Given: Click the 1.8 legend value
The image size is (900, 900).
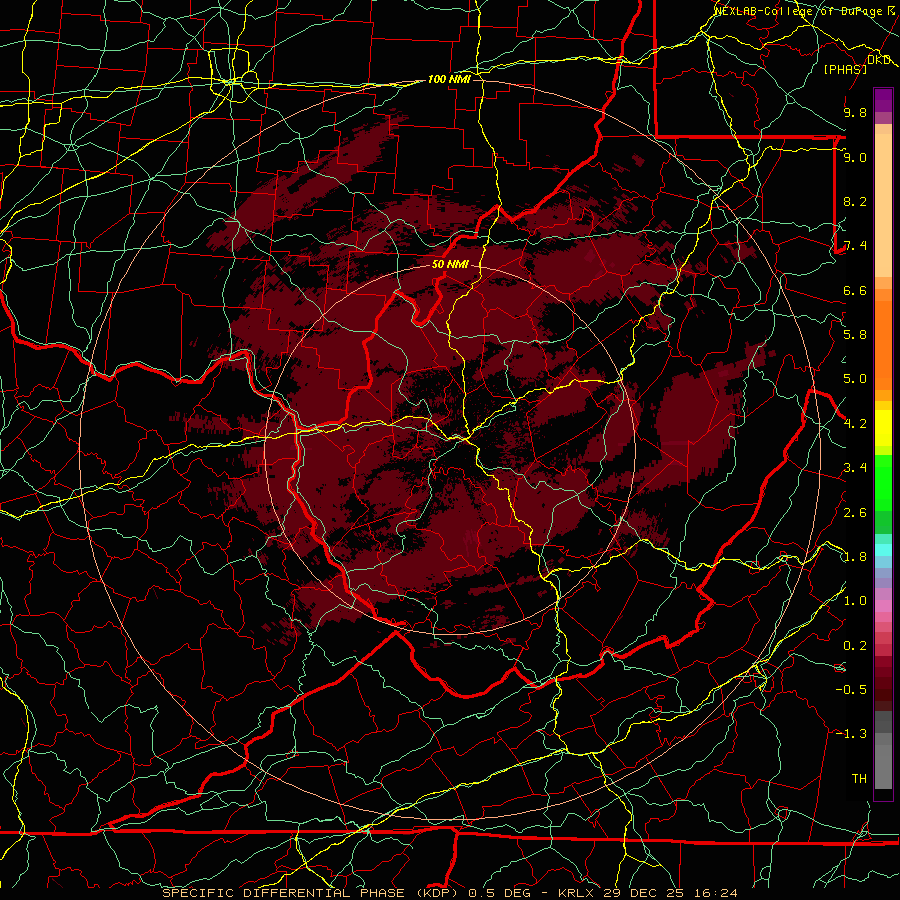Looking at the screenshot, I should click(x=855, y=557).
